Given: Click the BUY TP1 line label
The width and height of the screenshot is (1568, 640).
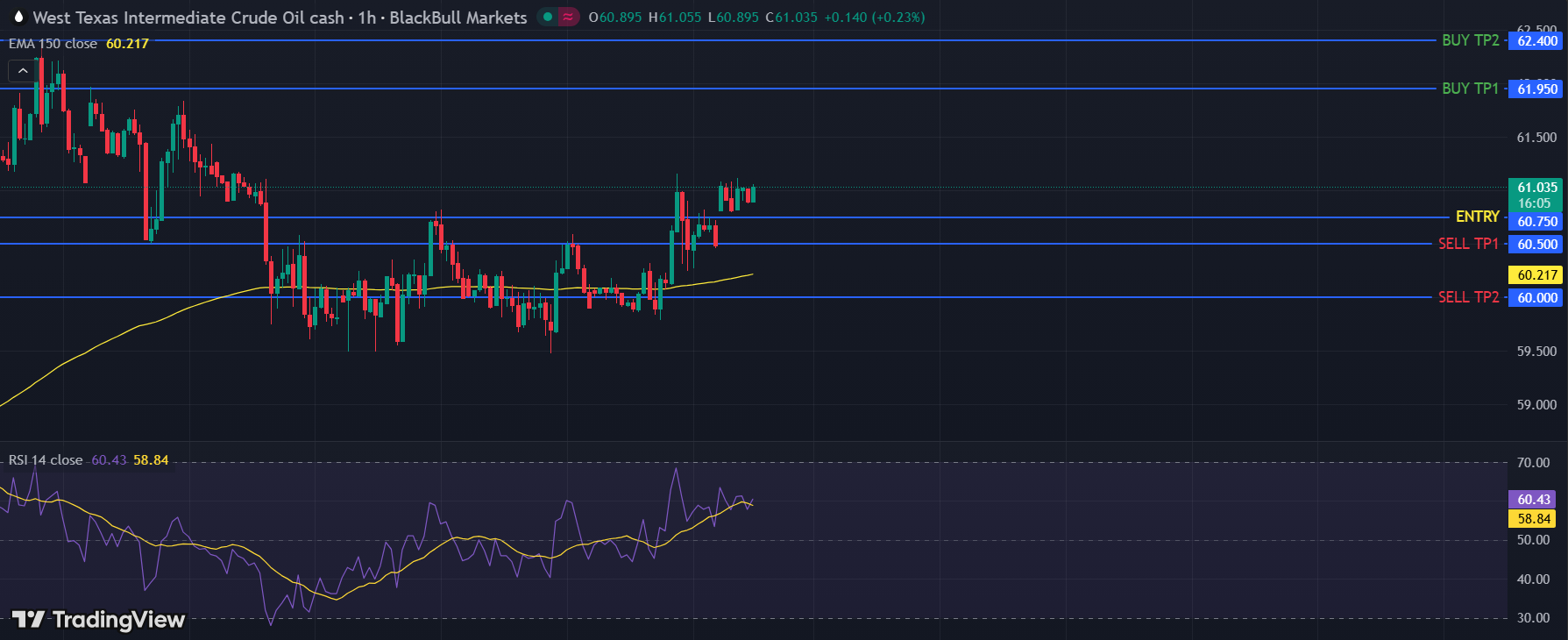Looking at the screenshot, I should click(1470, 89).
